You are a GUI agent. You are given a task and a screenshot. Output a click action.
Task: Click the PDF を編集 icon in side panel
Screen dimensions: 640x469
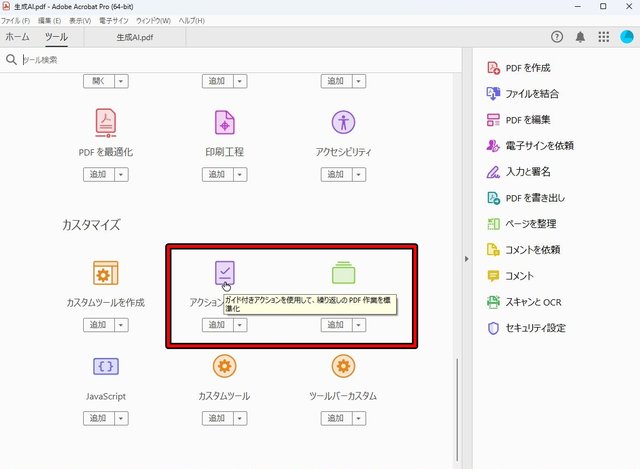tap(493, 120)
